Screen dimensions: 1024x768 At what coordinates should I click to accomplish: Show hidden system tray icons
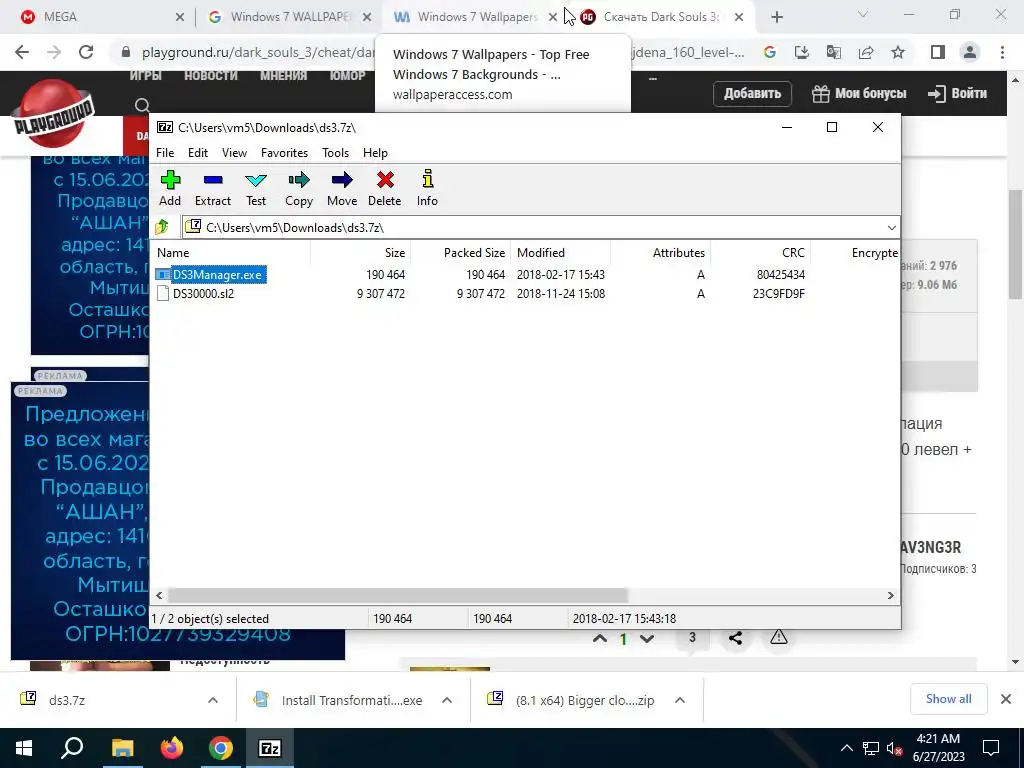pyautogui.click(x=846, y=748)
